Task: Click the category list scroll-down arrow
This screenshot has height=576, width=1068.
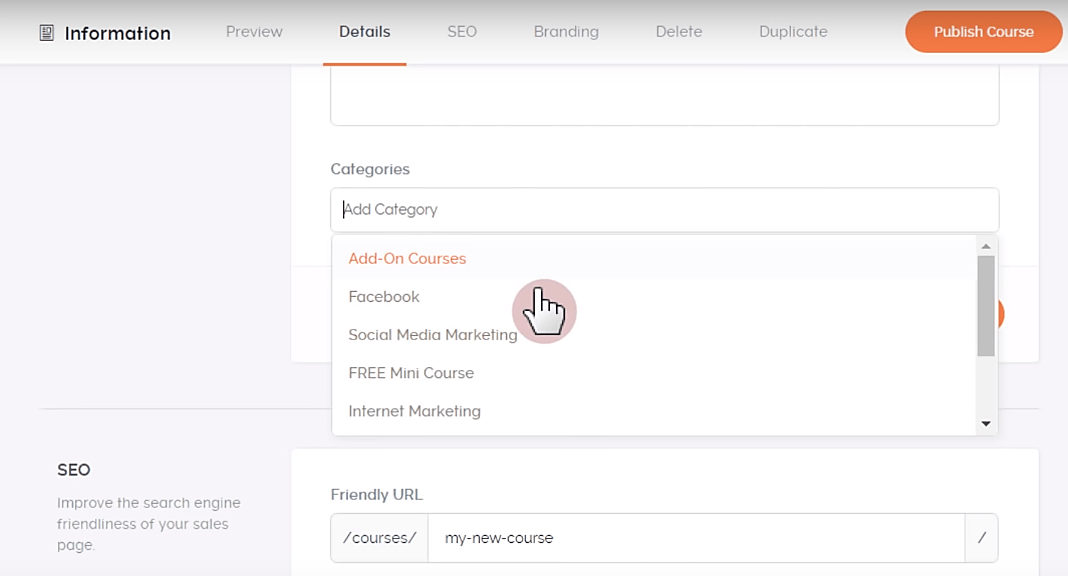Action: pyautogui.click(x=986, y=424)
